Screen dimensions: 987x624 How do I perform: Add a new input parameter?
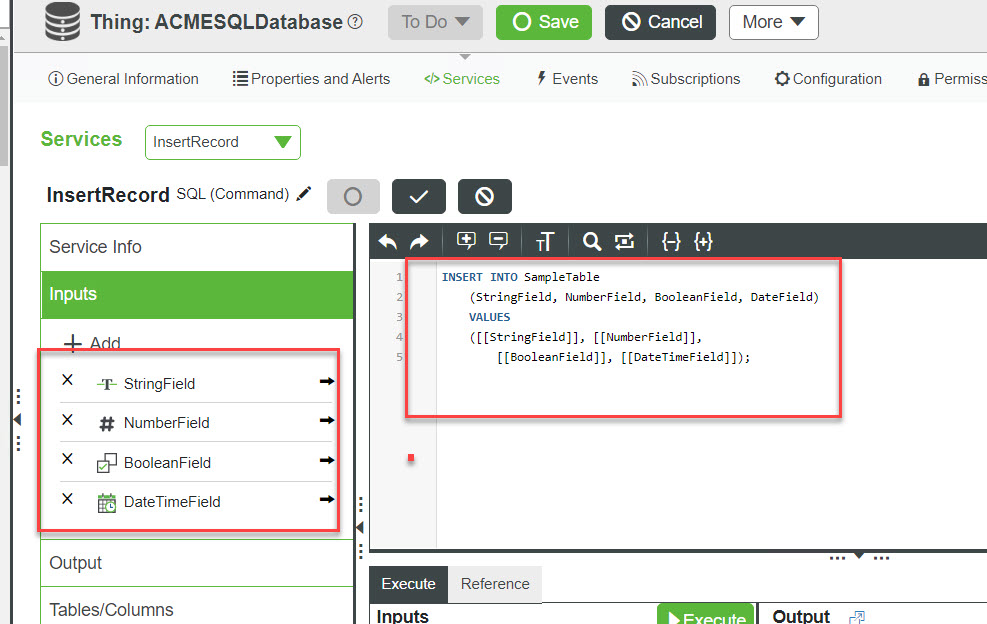(x=93, y=343)
